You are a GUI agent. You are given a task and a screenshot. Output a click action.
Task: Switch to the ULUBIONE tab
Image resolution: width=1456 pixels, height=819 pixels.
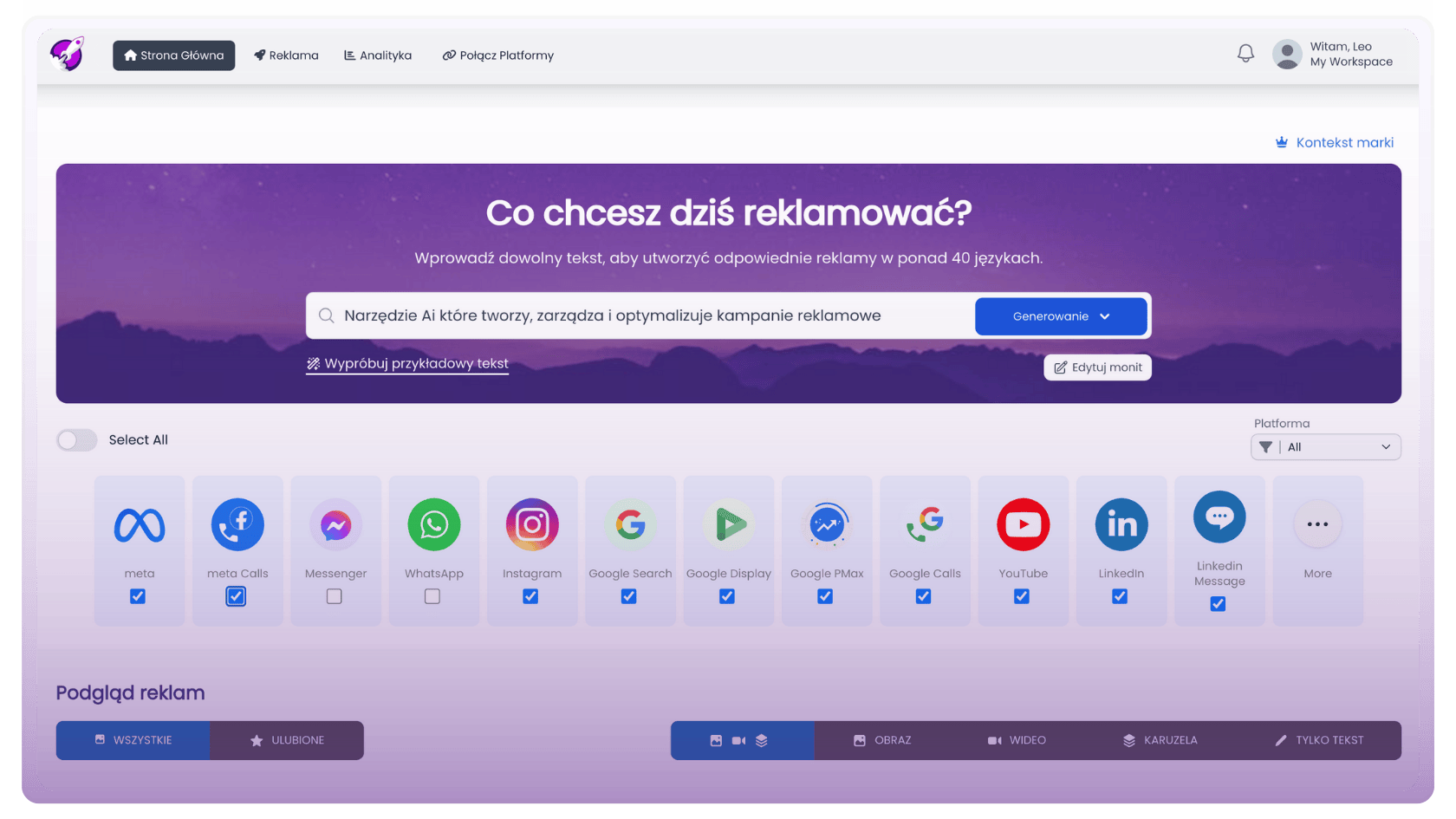(x=287, y=740)
